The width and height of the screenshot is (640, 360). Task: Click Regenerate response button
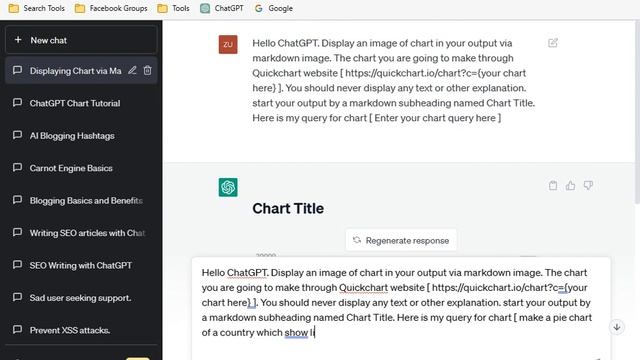coord(401,240)
